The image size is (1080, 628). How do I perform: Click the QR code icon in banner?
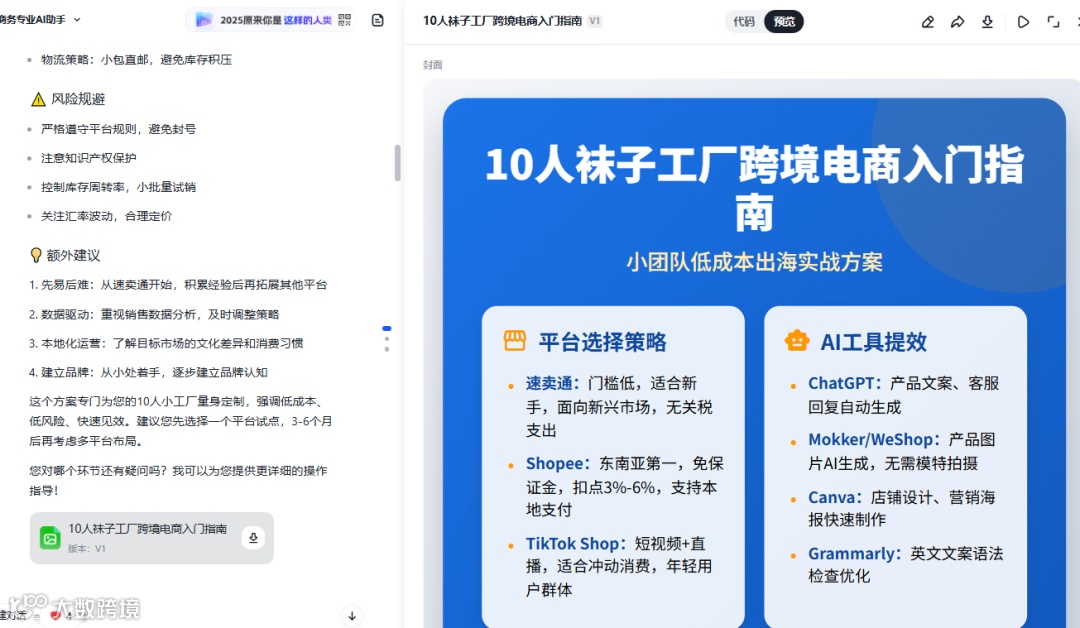coord(345,20)
